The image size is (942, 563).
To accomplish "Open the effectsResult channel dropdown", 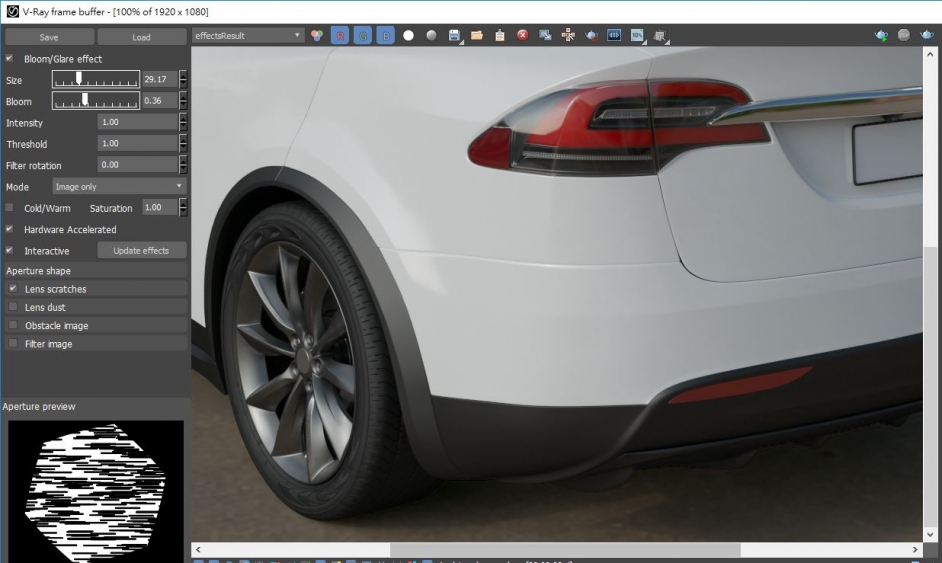I will click(248, 35).
